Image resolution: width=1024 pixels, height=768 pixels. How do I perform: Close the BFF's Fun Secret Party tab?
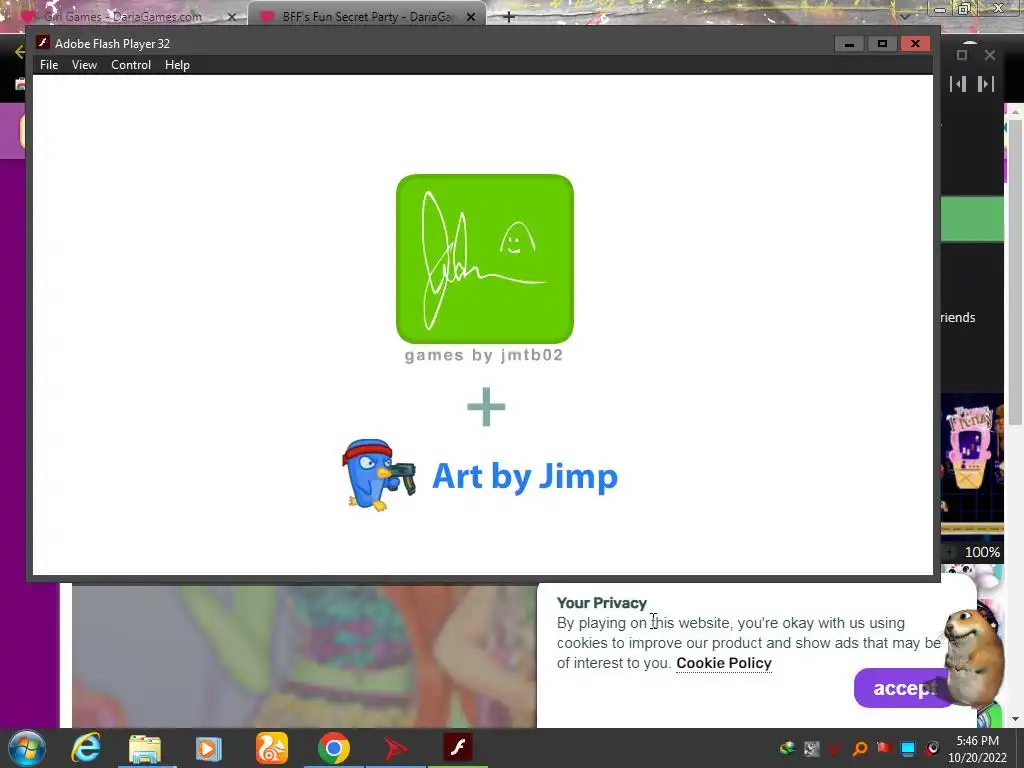471,17
